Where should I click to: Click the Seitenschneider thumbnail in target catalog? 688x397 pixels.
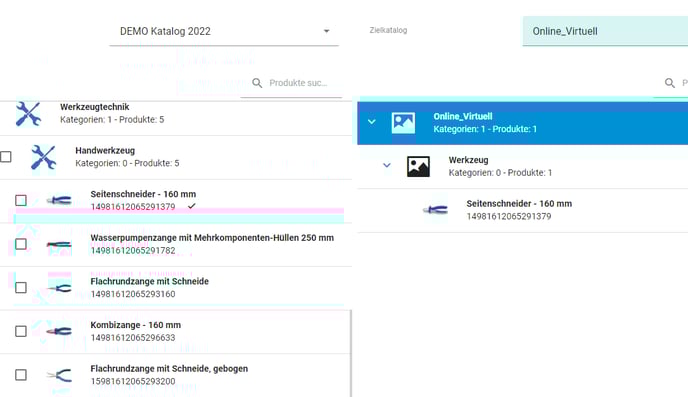(435, 210)
